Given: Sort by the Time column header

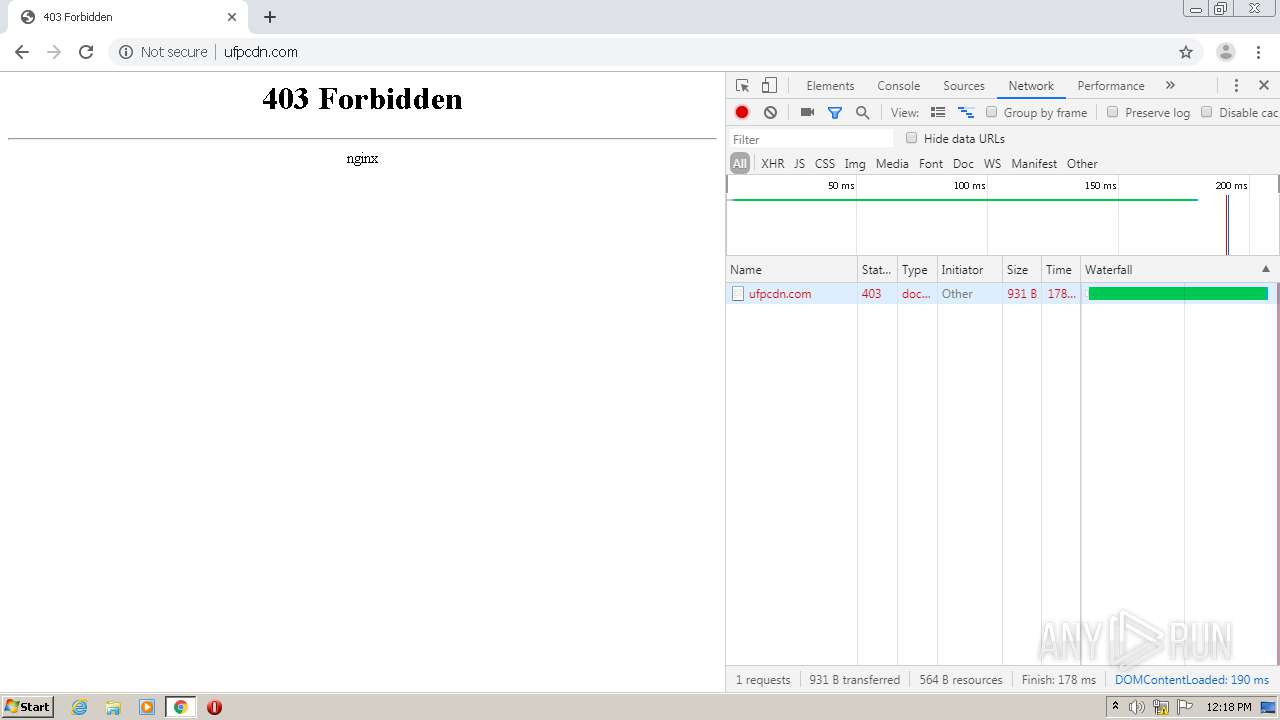Looking at the screenshot, I should coord(1061,270).
